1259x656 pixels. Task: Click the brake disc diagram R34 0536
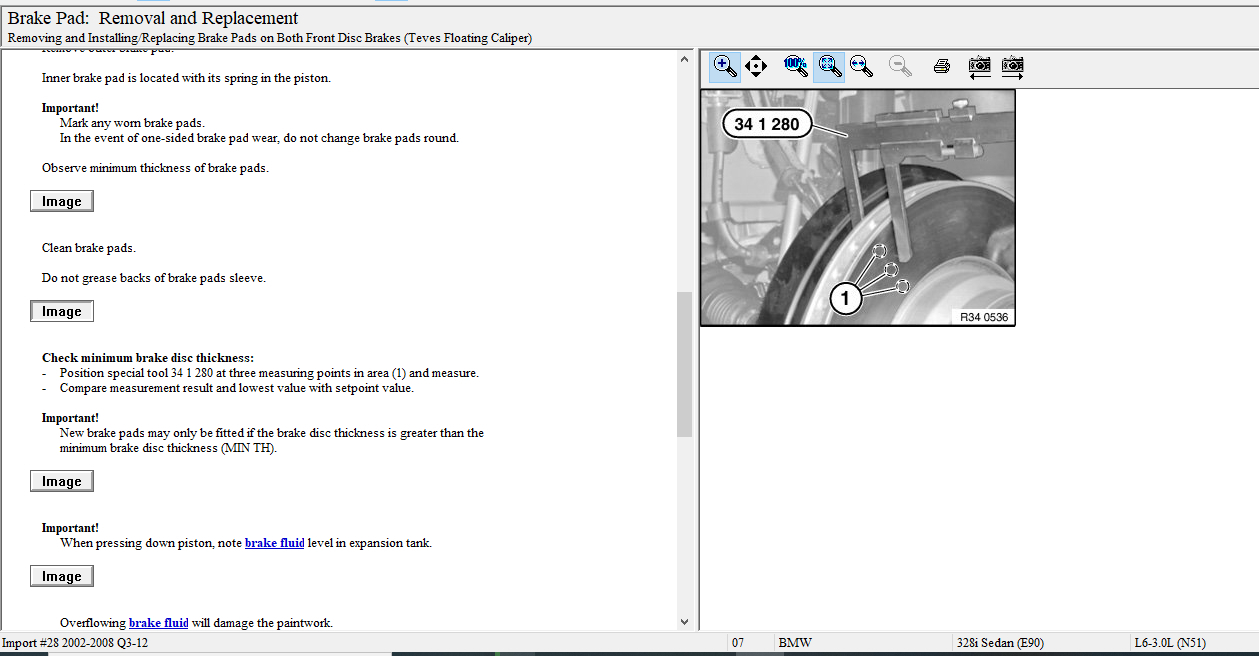(x=858, y=207)
